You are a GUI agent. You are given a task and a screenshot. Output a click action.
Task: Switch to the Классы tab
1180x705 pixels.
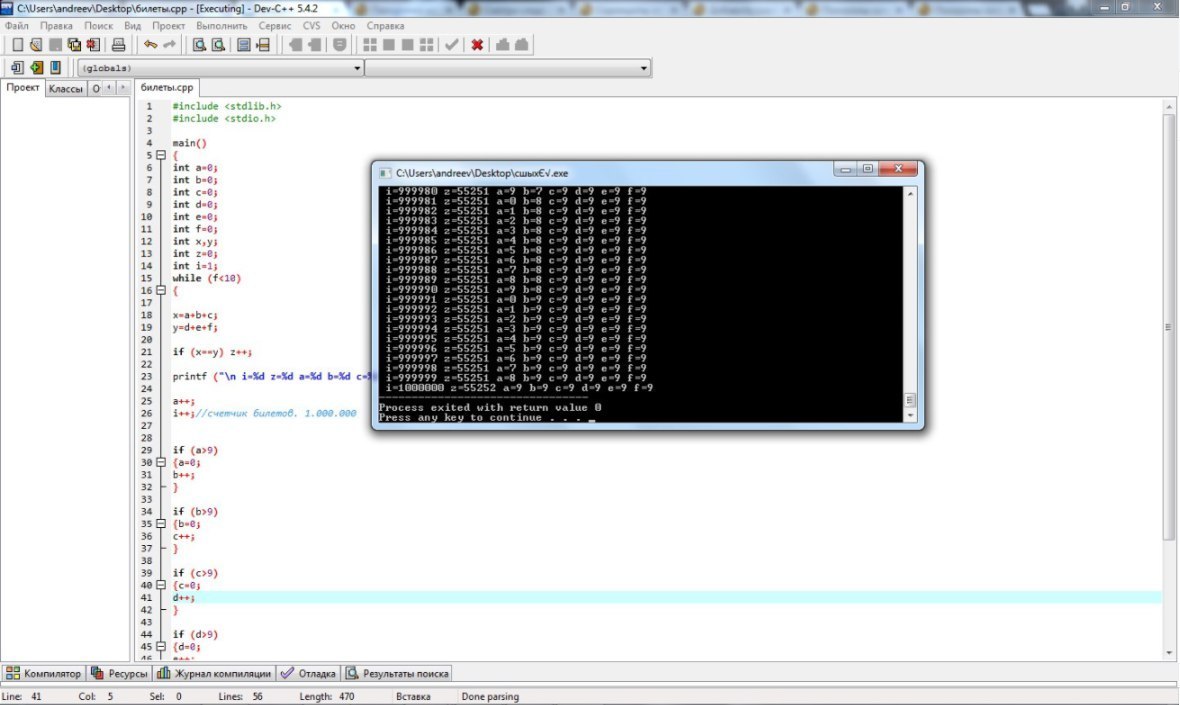coord(66,89)
